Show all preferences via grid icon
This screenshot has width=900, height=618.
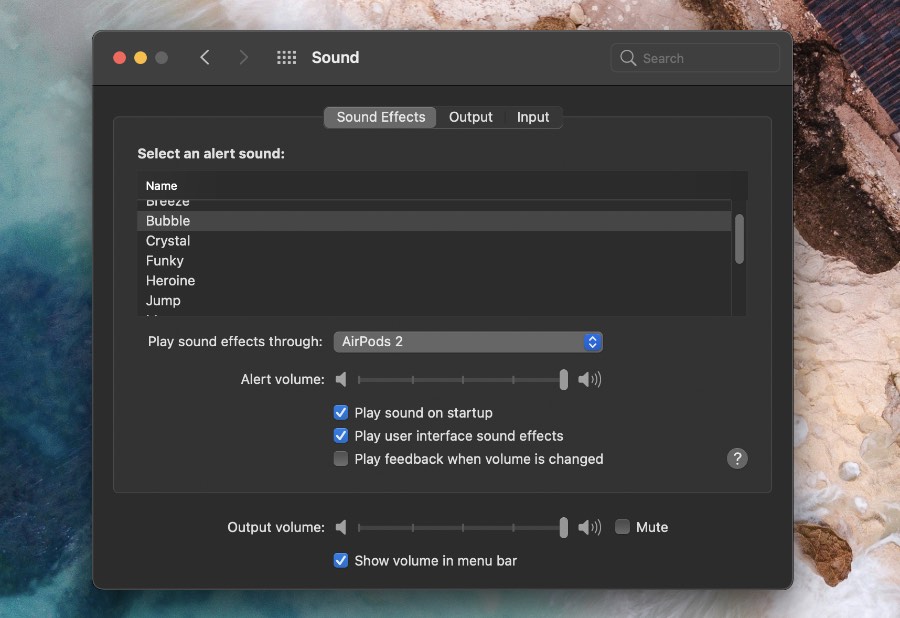pyautogui.click(x=286, y=57)
